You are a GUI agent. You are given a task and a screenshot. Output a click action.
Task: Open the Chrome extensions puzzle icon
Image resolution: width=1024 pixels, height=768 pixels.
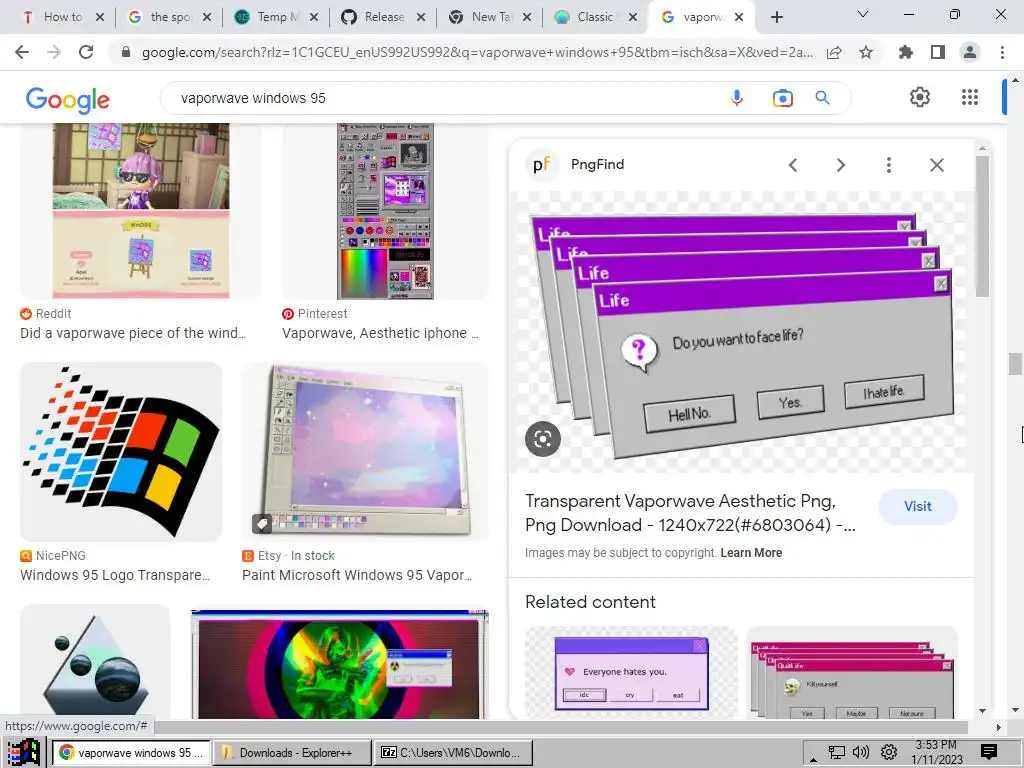(905, 52)
